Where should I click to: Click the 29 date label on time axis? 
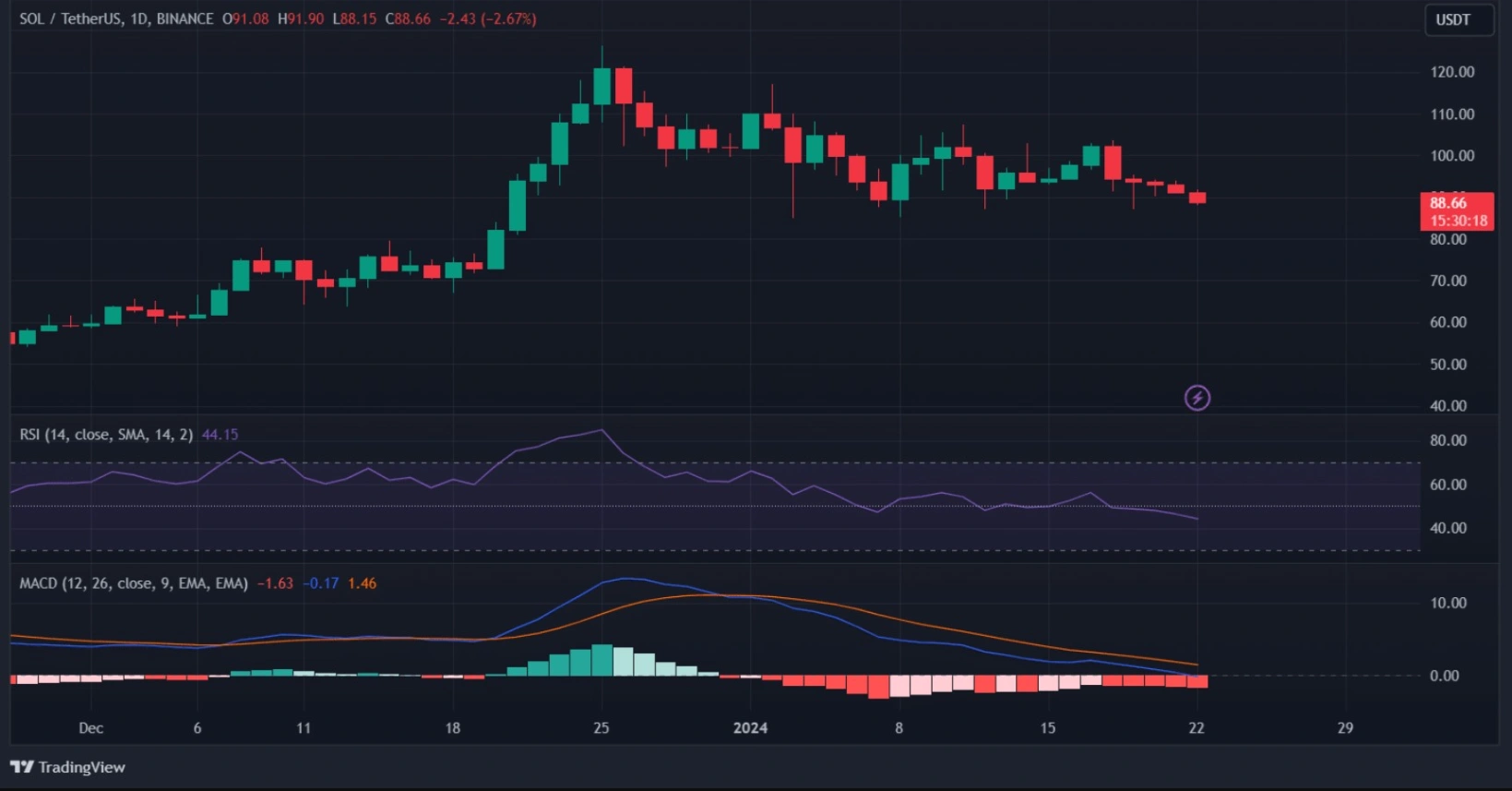pos(1346,728)
